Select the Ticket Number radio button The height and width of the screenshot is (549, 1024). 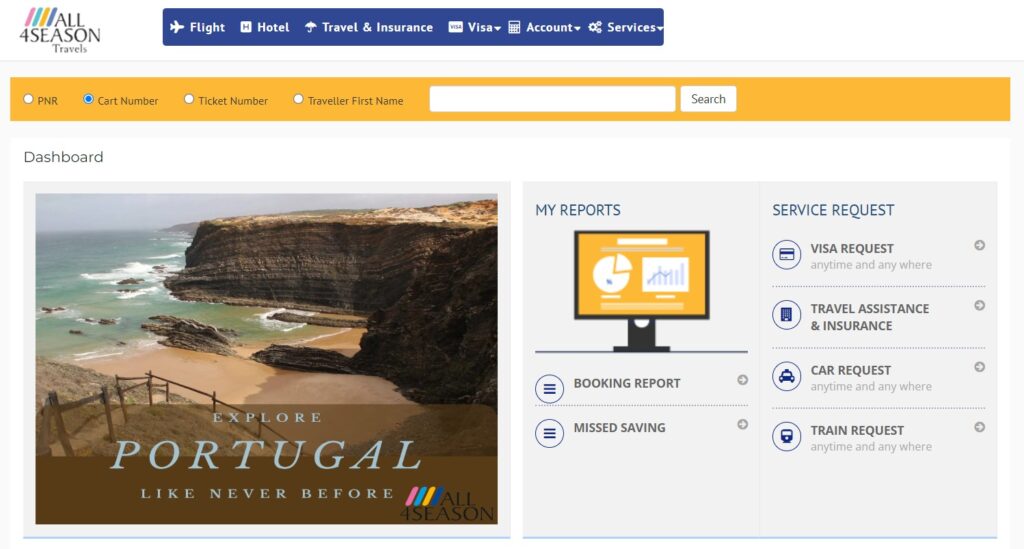[x=189, y=99]
